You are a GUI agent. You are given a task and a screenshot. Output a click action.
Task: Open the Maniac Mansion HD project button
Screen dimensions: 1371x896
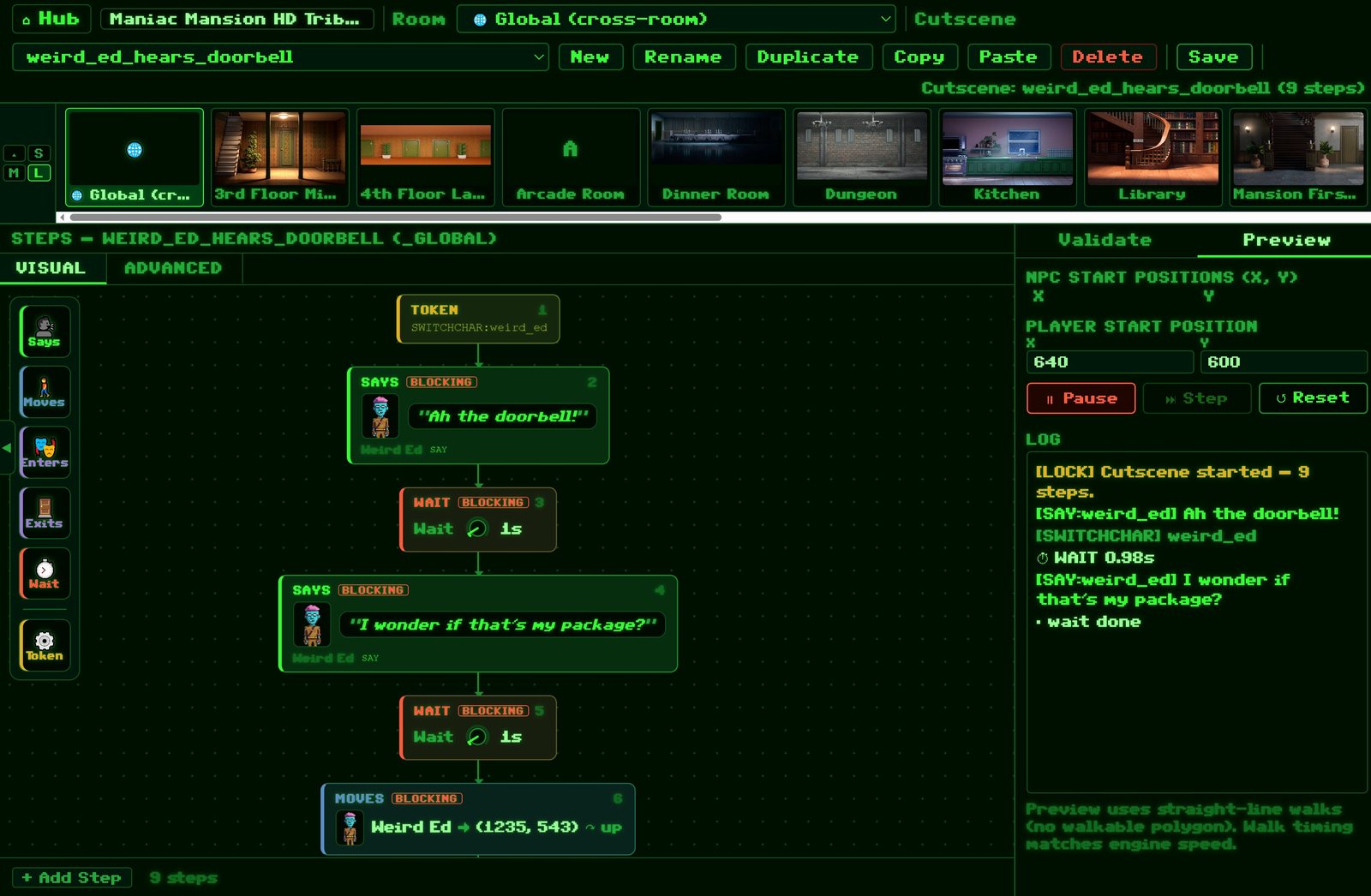click(236, 19)
